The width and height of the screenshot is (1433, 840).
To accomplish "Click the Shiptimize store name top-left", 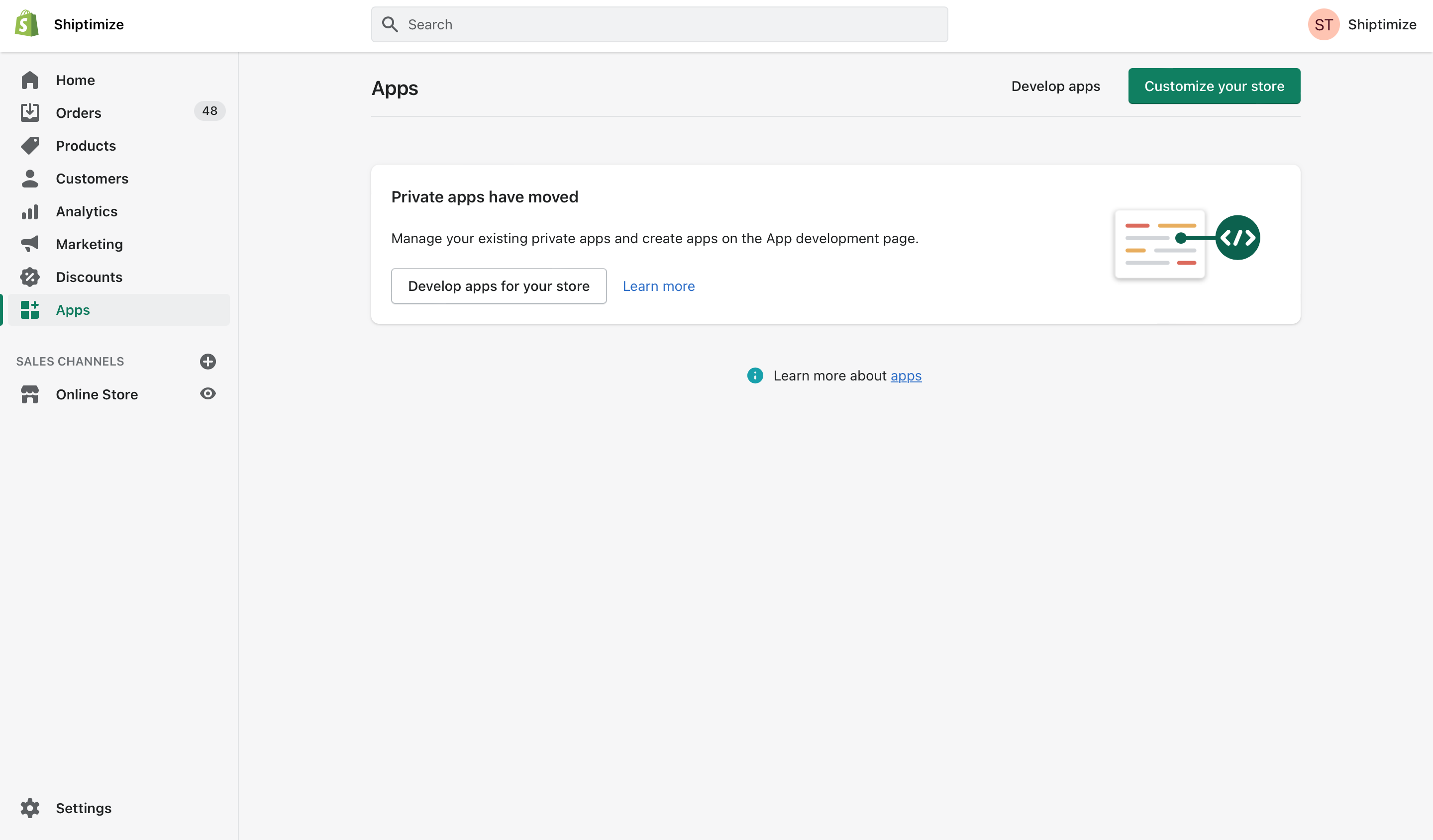I will click(x=89, y=24).
